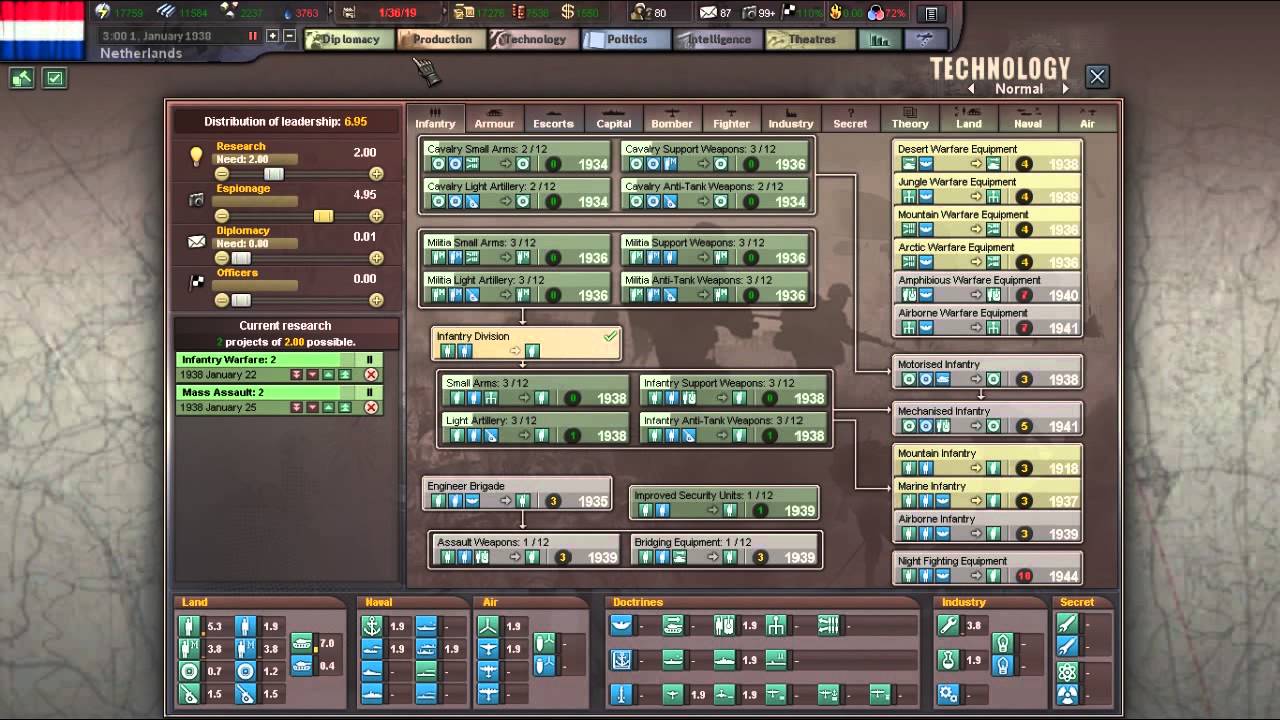Cancel the Infantry Warfare research project
Screen dimensions: 1280x720
click(371, 375)
